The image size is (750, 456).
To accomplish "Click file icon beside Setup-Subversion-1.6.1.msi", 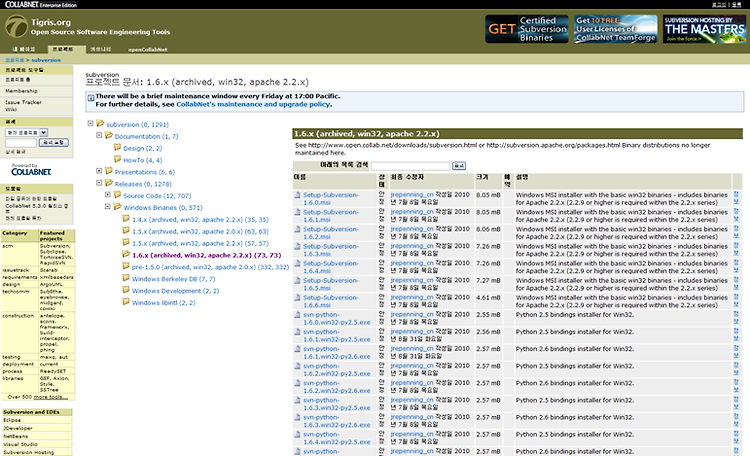I will [x=298, y=212].
